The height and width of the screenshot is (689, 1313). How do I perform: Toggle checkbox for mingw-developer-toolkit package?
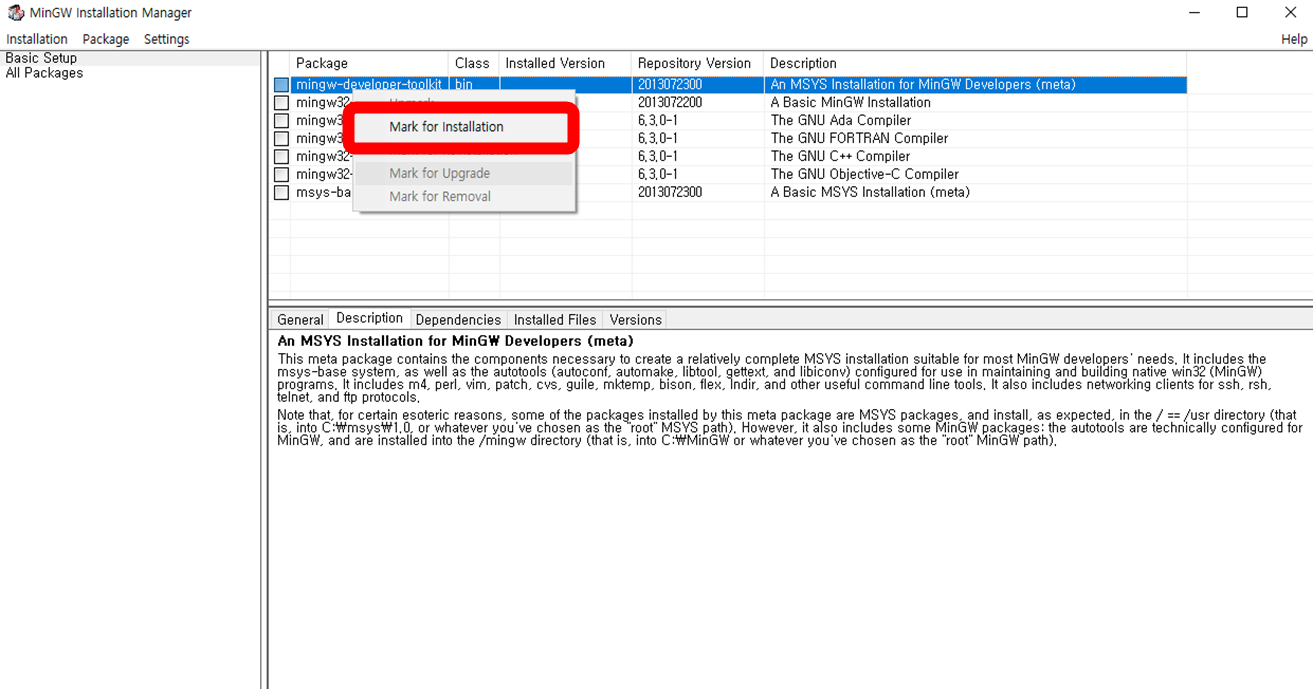click(x=282, y=85)
